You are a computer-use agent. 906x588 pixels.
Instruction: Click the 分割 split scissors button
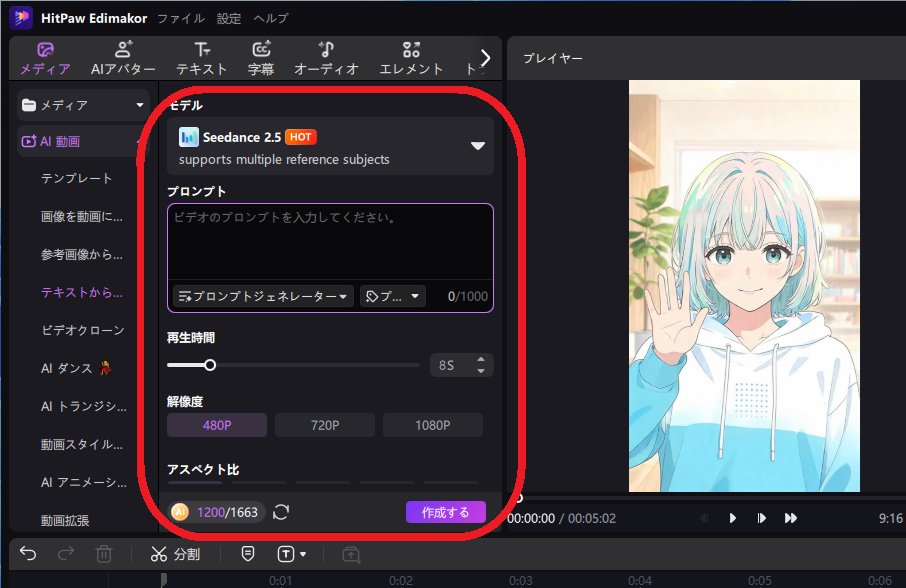175,554
